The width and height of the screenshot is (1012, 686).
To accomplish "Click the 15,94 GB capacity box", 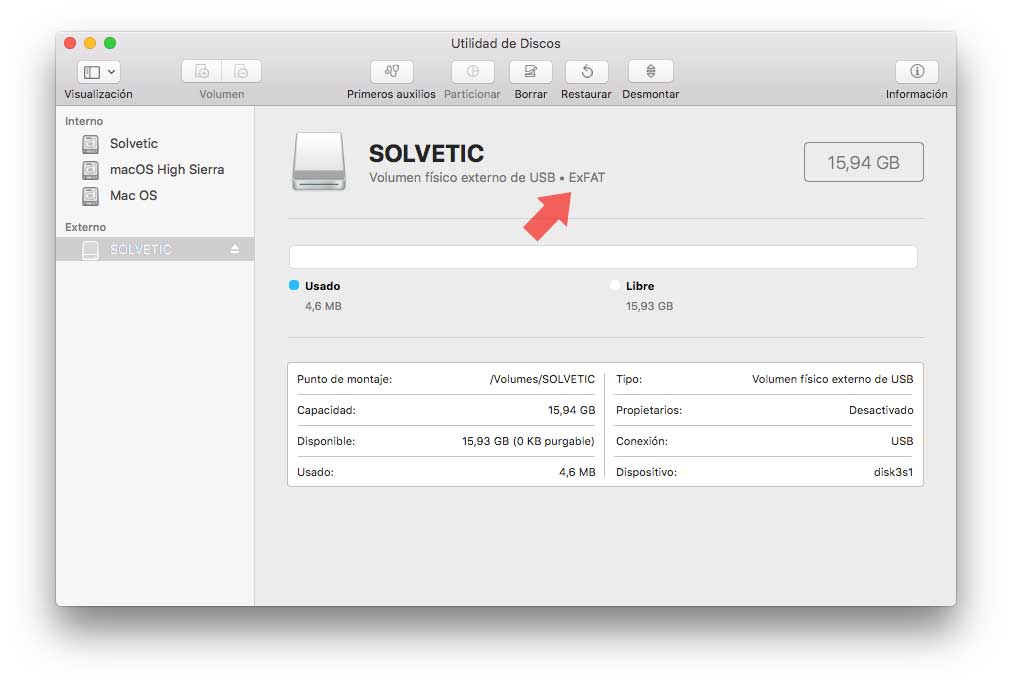I will click(864, 162).
